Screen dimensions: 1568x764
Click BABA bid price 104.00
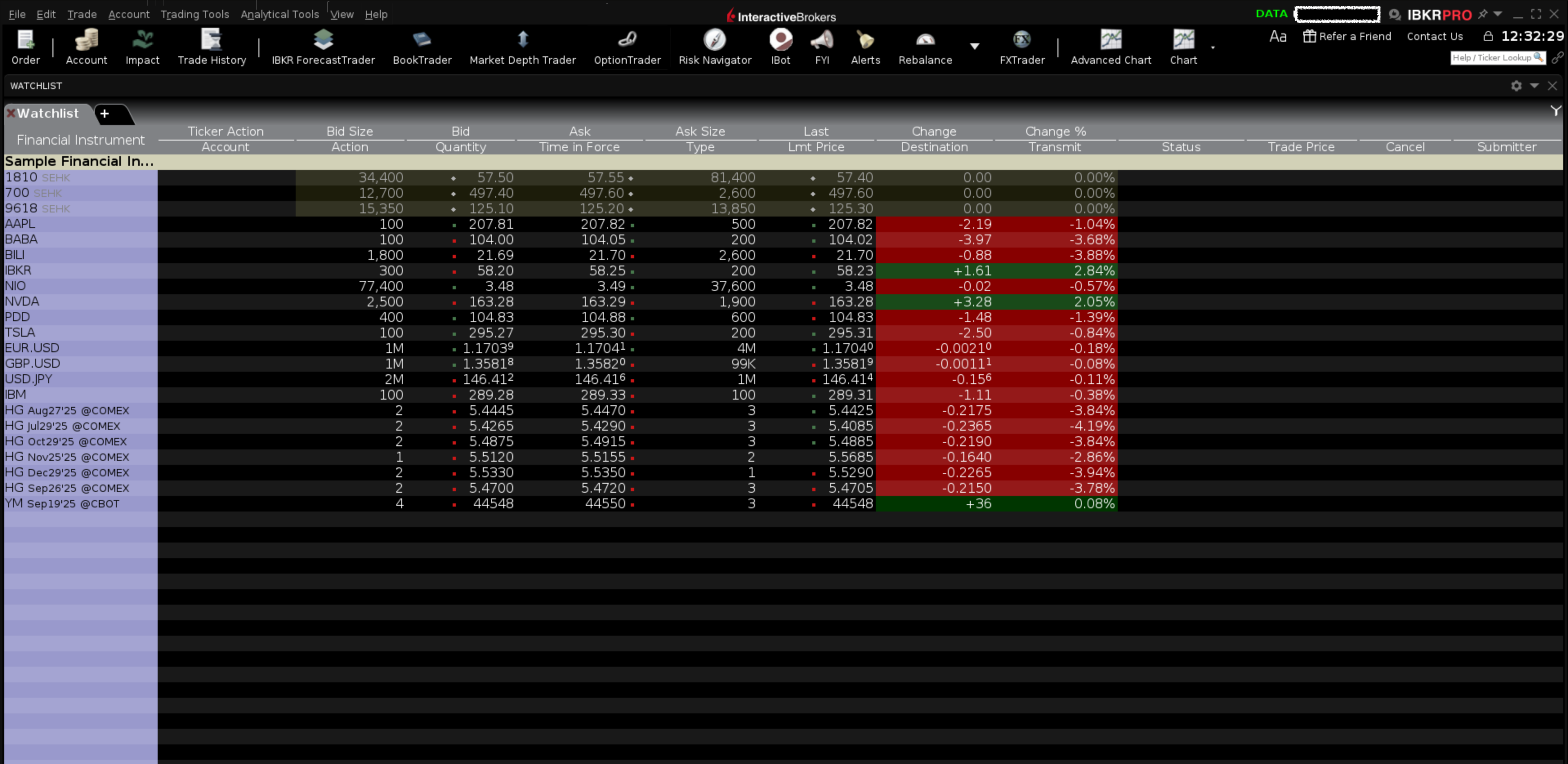pyautogui.click(x=491, y=240)
